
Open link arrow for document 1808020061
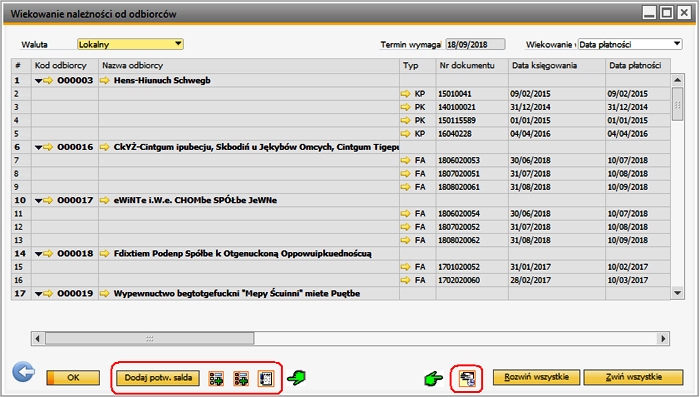click(405, 187)
